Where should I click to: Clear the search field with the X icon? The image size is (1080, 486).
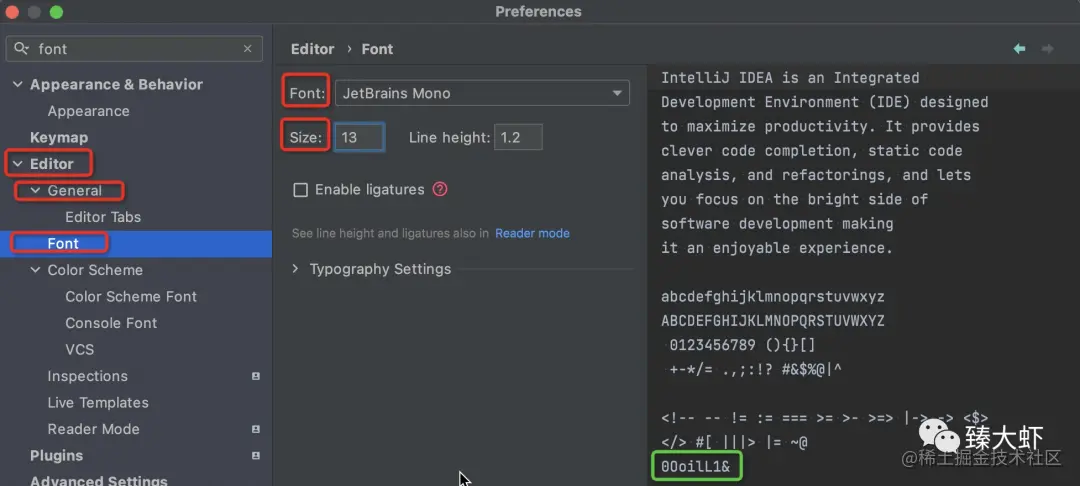(247, 49)
